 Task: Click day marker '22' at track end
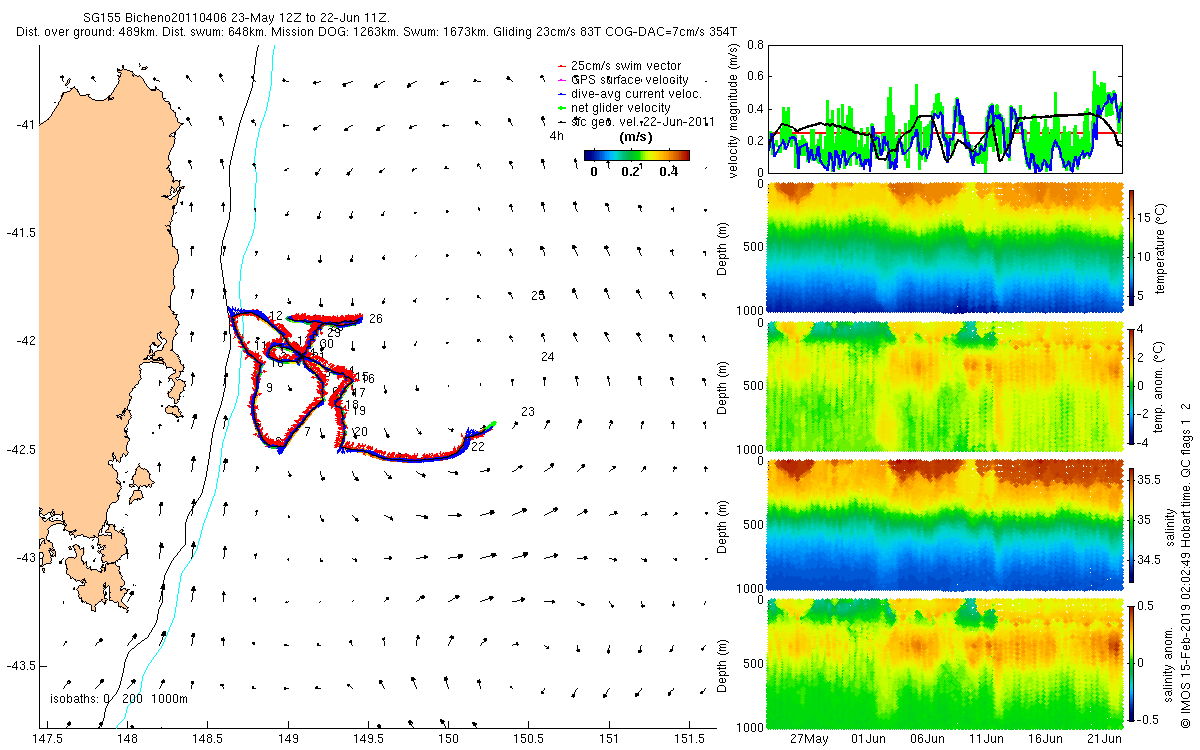(478, 447)
